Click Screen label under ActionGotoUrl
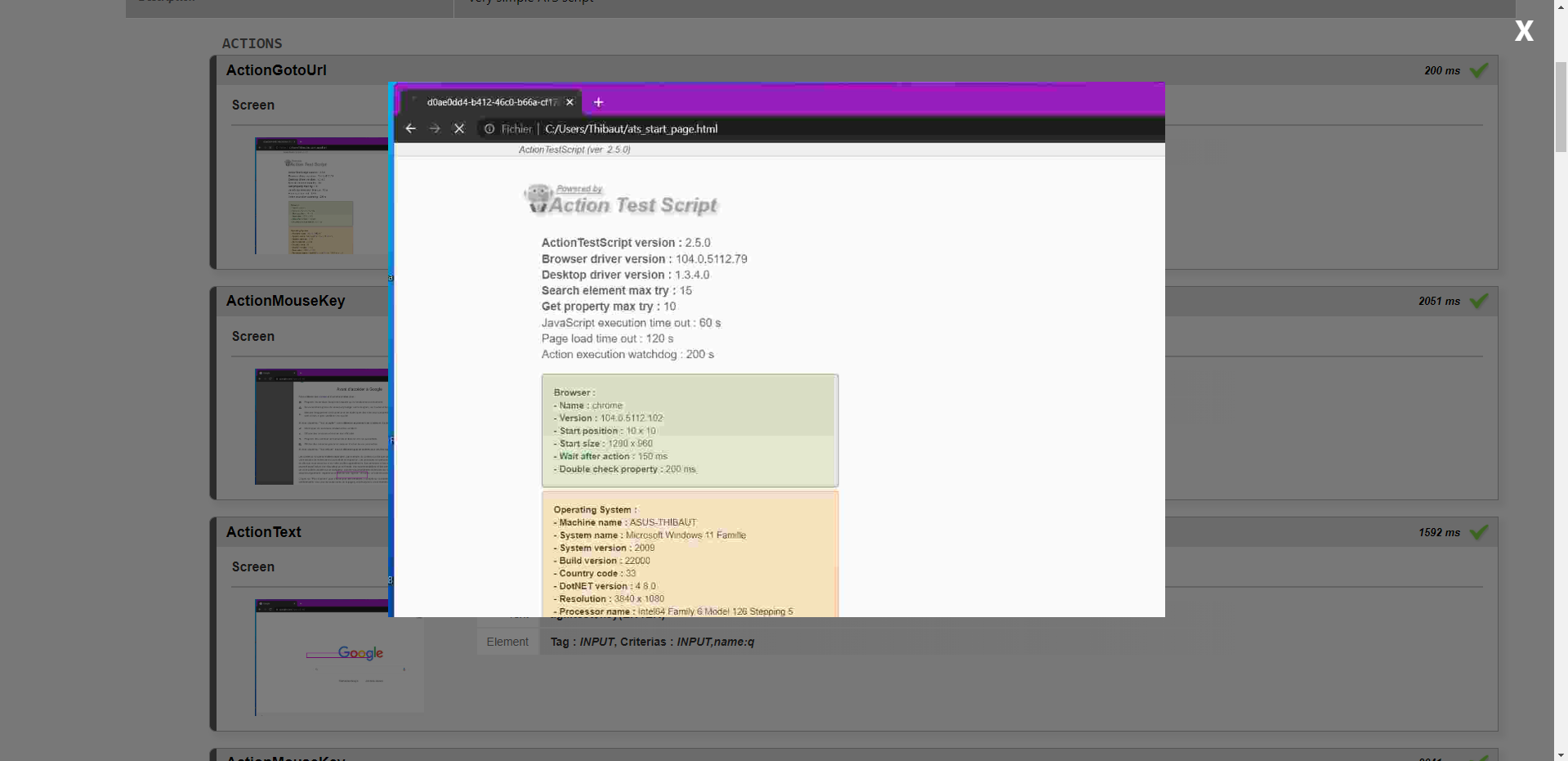This screenshot has width=1568, height=761. [253, 105]
